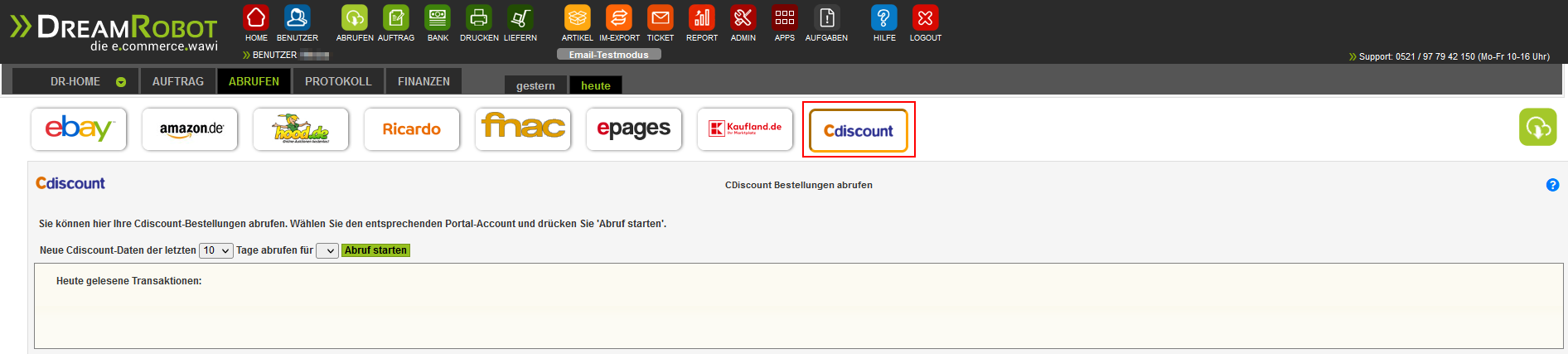Click 'CDiscount Bestellungen abrufen' heading

(x=799, y=185)
